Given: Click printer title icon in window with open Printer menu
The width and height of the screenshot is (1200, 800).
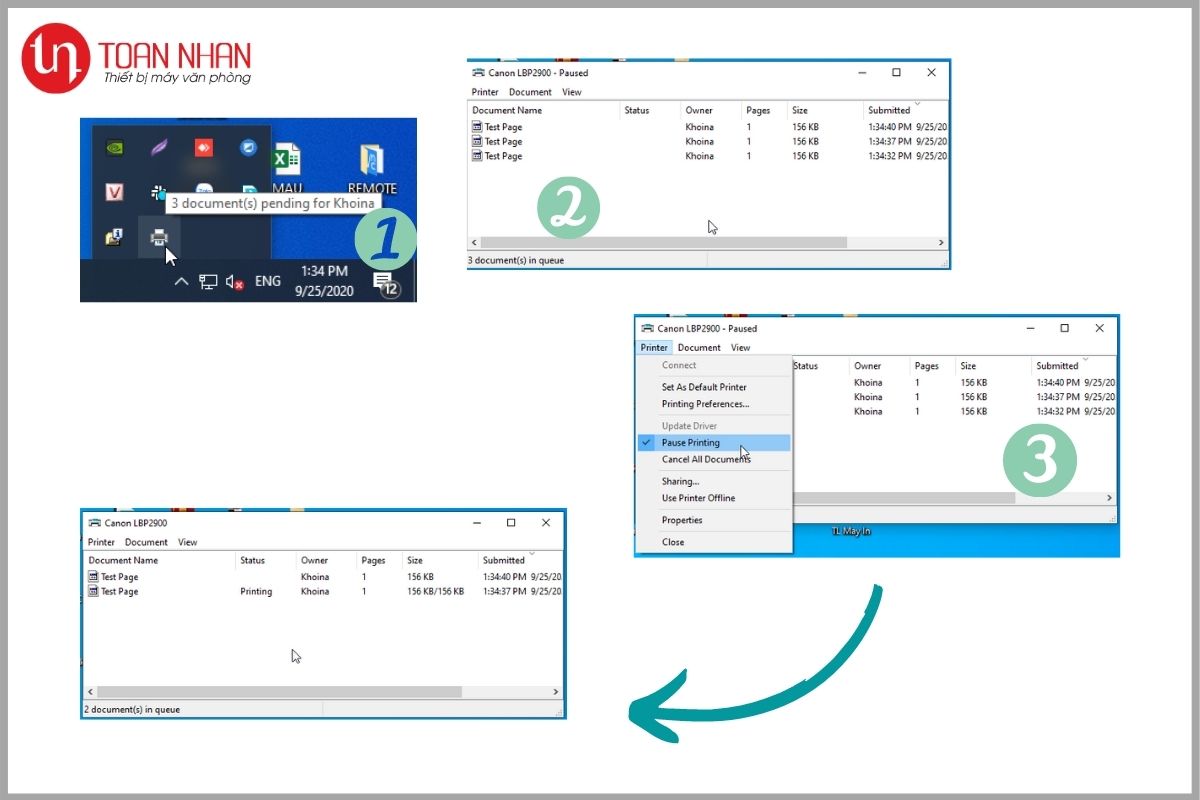Looking at the screenshot, I should pyautogui.click(x=647, y=328).
